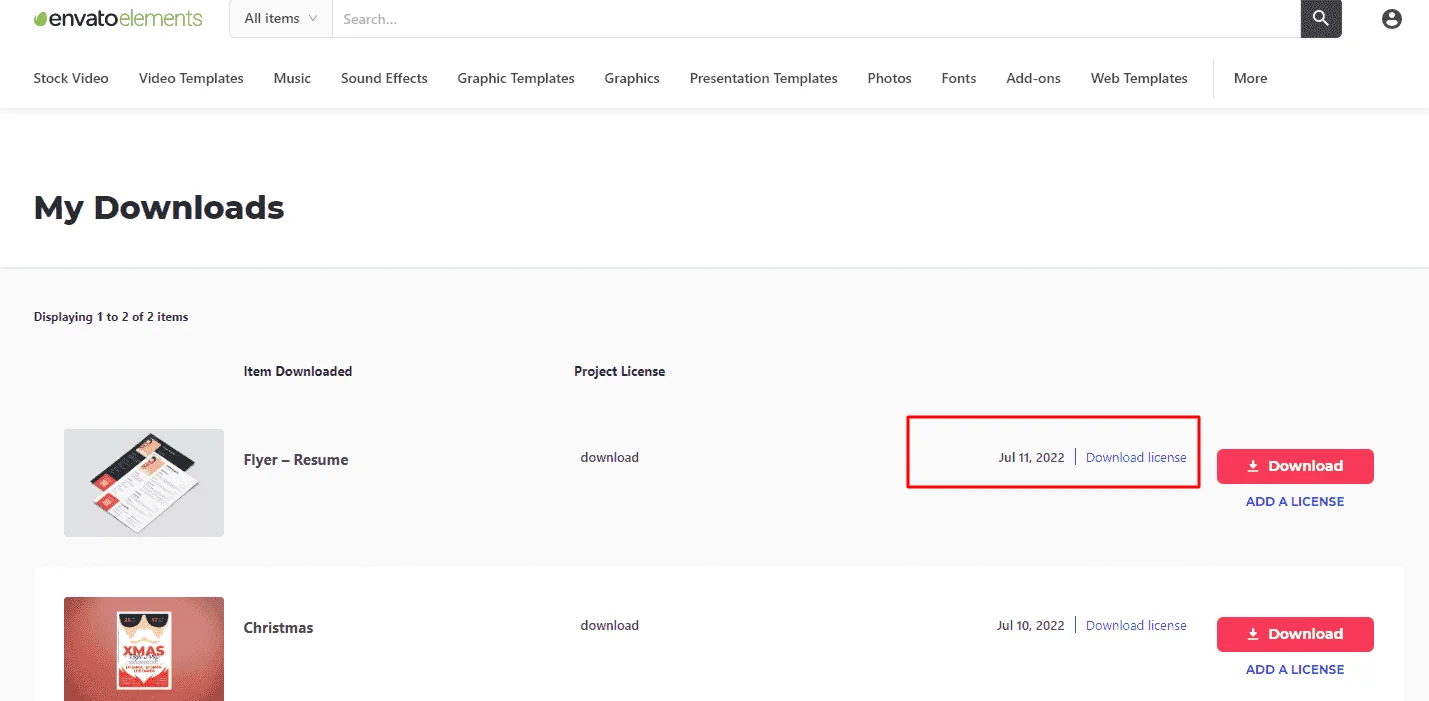Add a license to Christmas item

click(1295, 670)
